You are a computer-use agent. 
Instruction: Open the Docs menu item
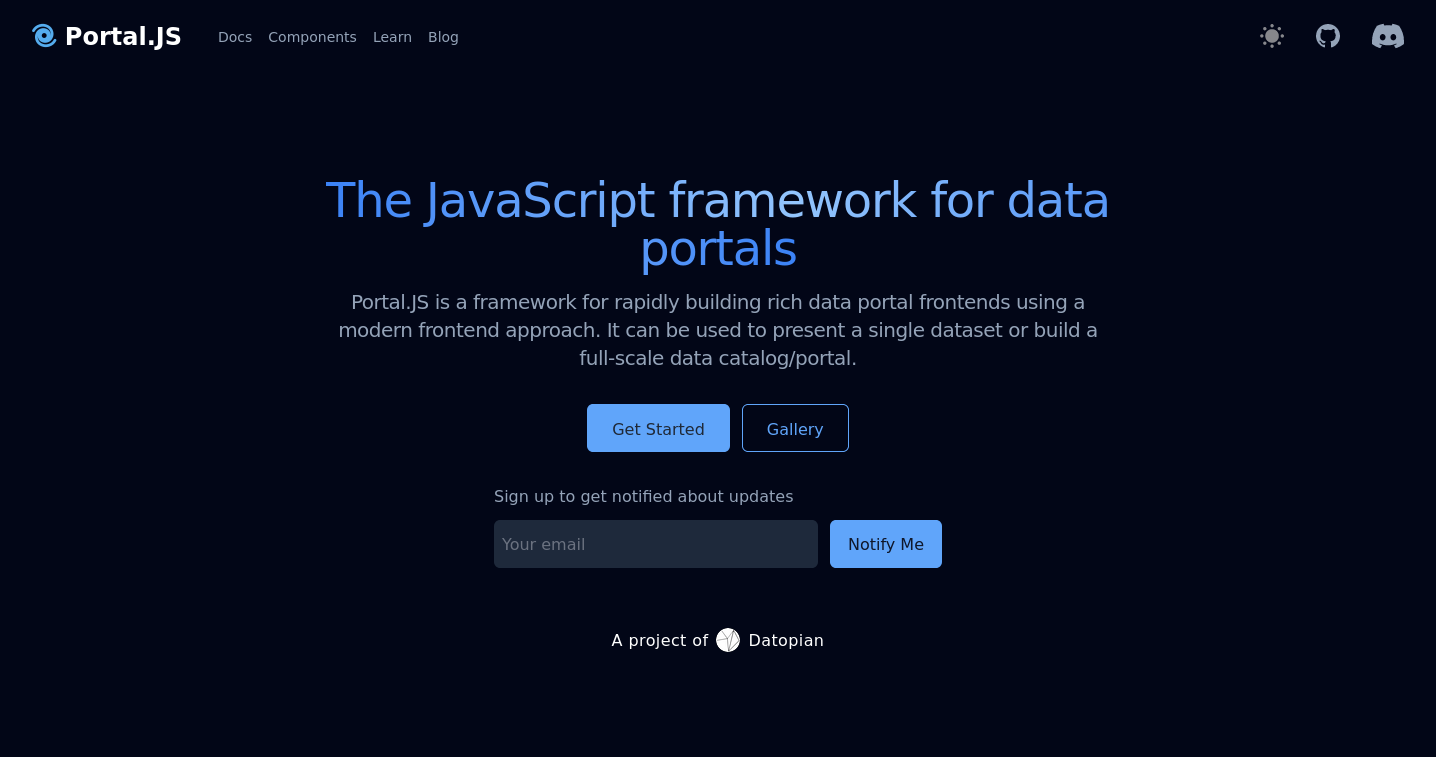(x=235, y=37)
